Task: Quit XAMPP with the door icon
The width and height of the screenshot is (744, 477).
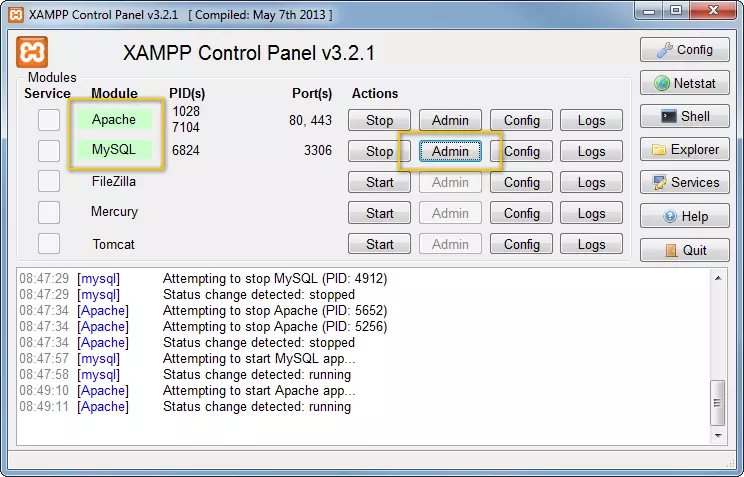Action: point(685,250)
